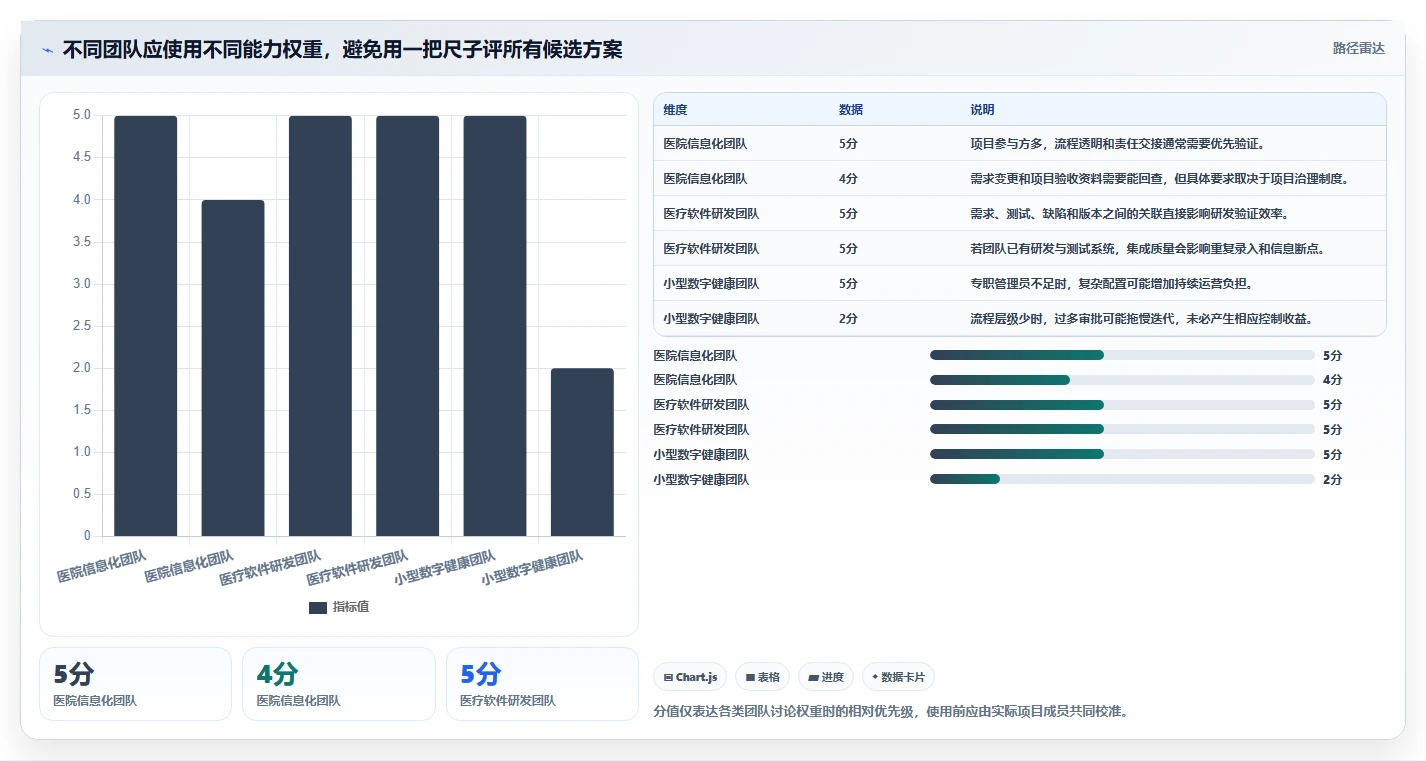The height and width of the screenshot is (761, 1426).
Task: Click the 数据 column header
Action: (851, 110)
